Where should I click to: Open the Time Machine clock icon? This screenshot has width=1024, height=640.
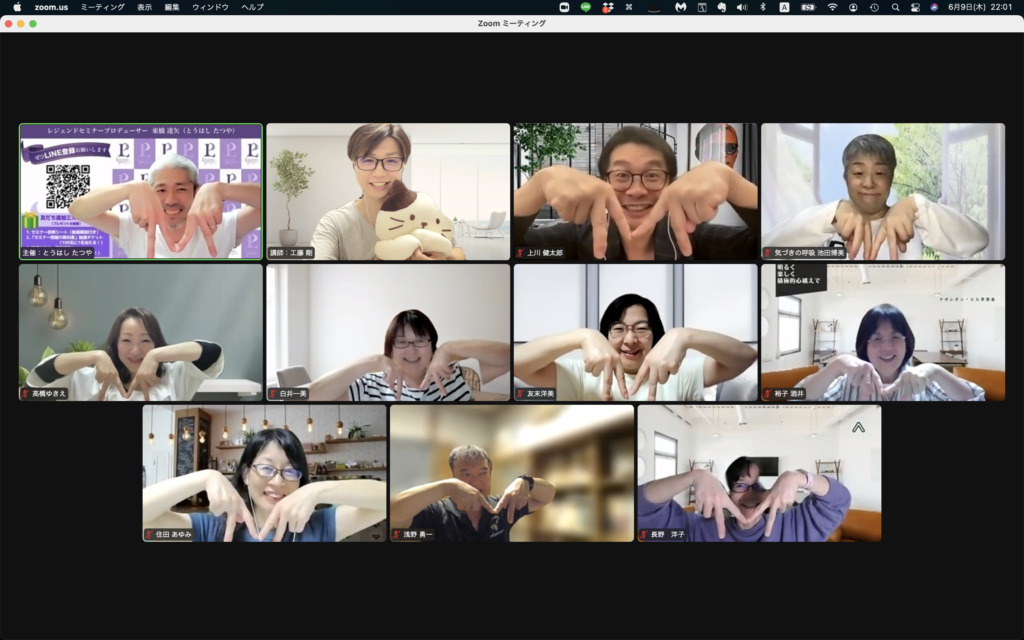point(874,7)
